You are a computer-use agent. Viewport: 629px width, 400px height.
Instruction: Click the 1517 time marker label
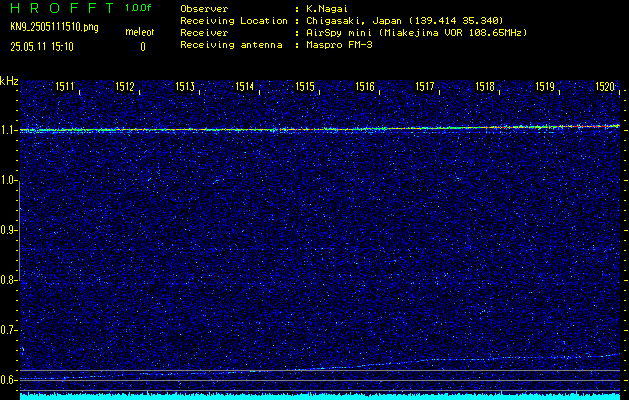pyautogui.click(x=425, y=86)
